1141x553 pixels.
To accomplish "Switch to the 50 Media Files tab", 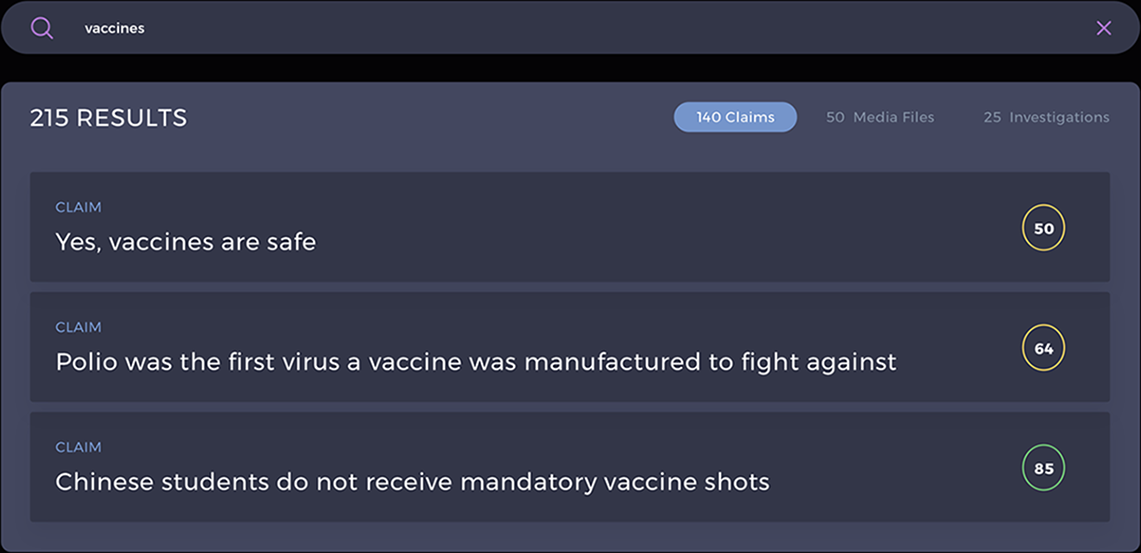I will (x=880, y=117).
